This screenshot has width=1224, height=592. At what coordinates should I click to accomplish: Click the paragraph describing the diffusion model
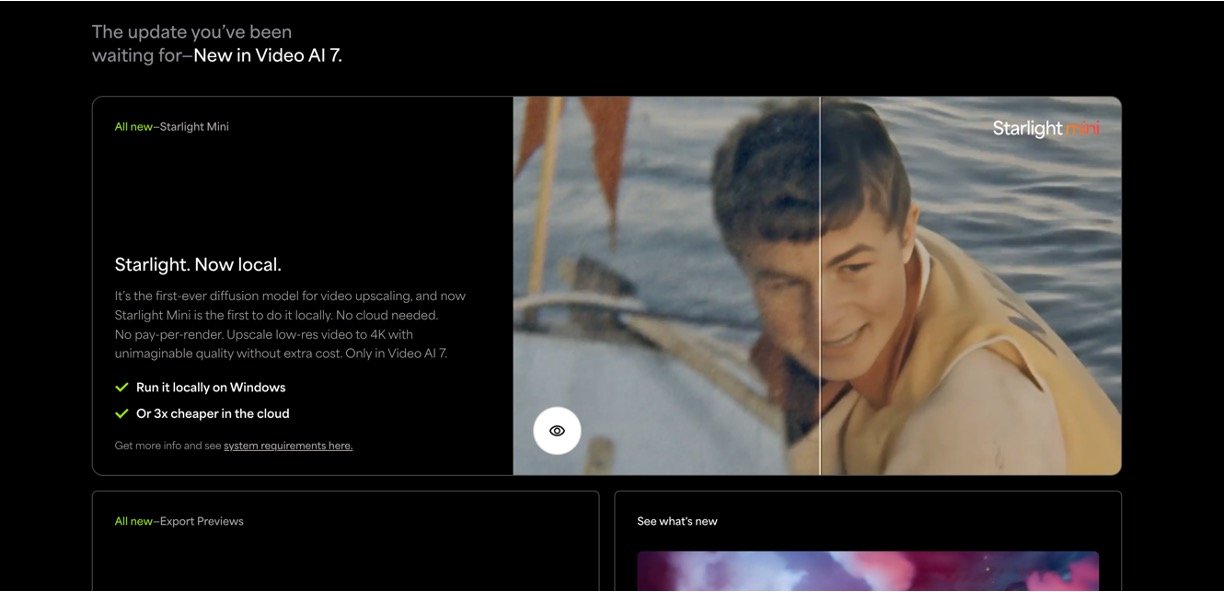click(290, 325)
